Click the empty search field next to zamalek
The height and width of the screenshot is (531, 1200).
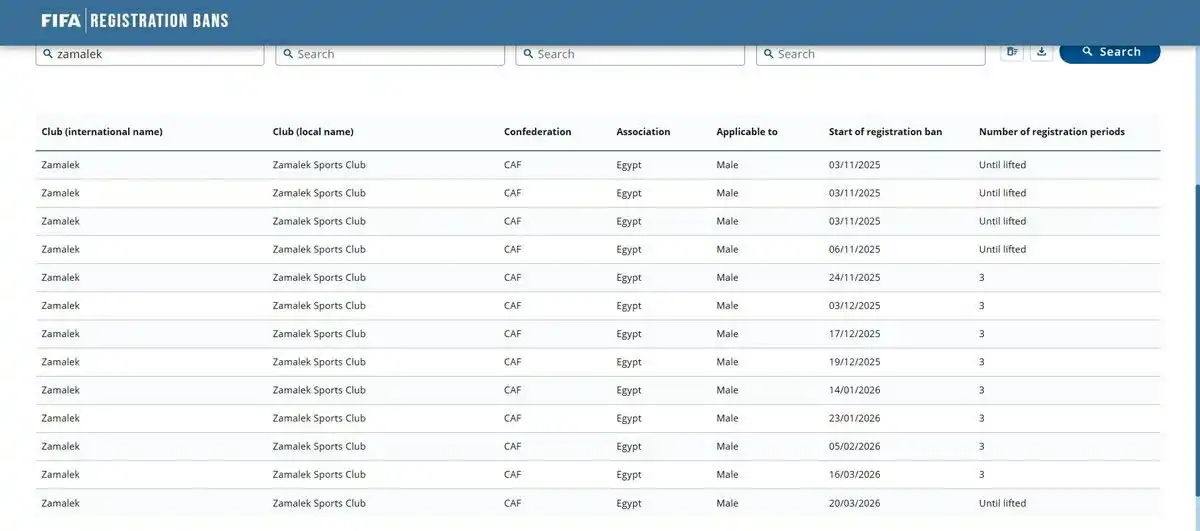pos(390,54)
